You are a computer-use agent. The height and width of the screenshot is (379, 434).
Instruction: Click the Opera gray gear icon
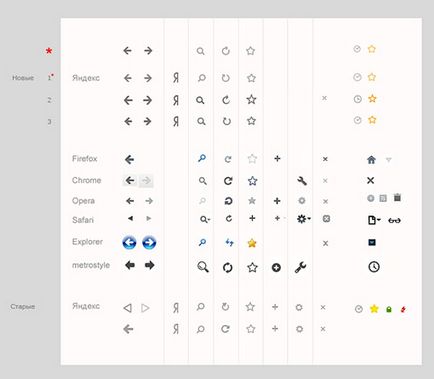302,201
